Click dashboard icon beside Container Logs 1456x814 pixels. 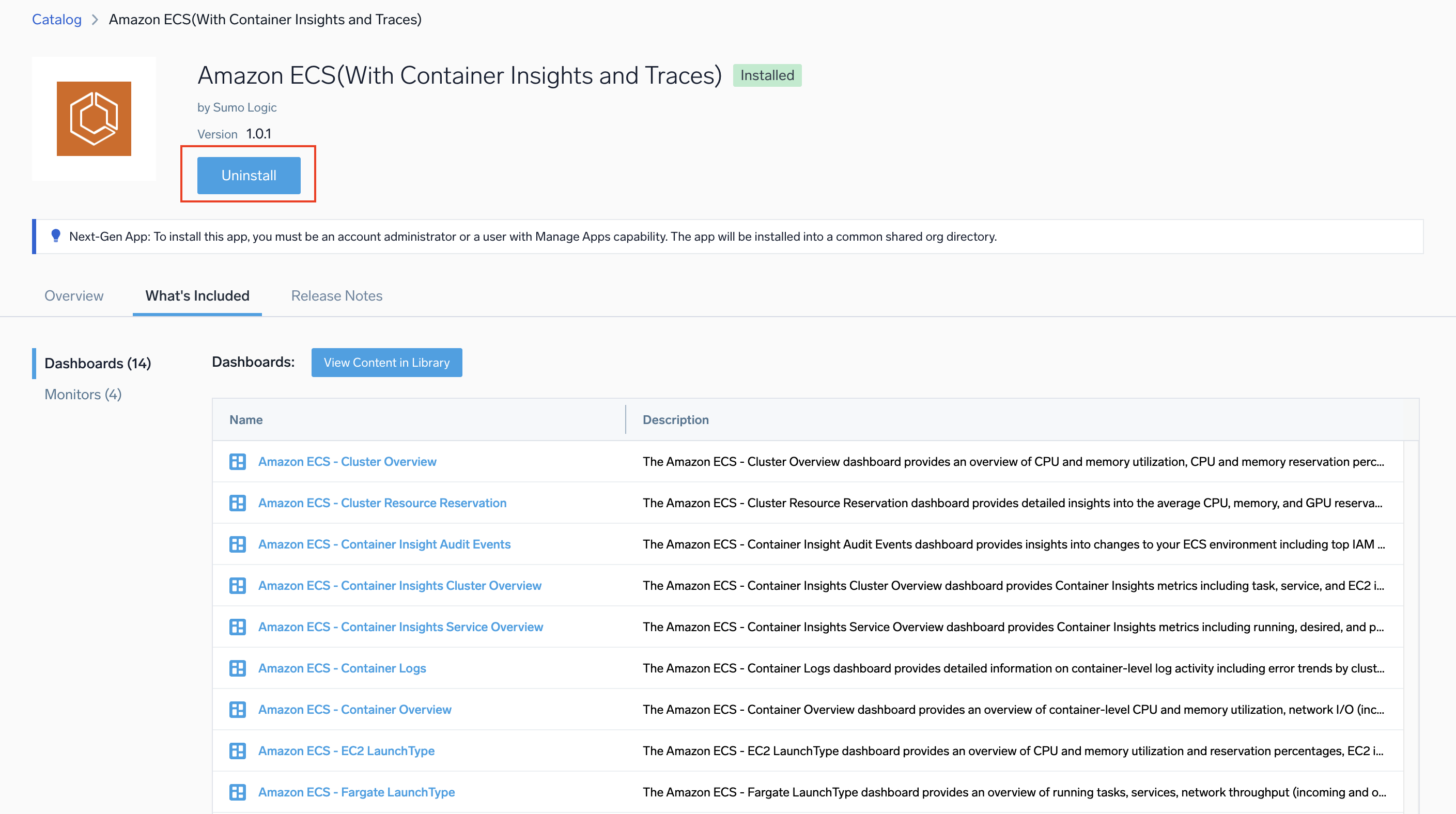(x=237, y=668)
